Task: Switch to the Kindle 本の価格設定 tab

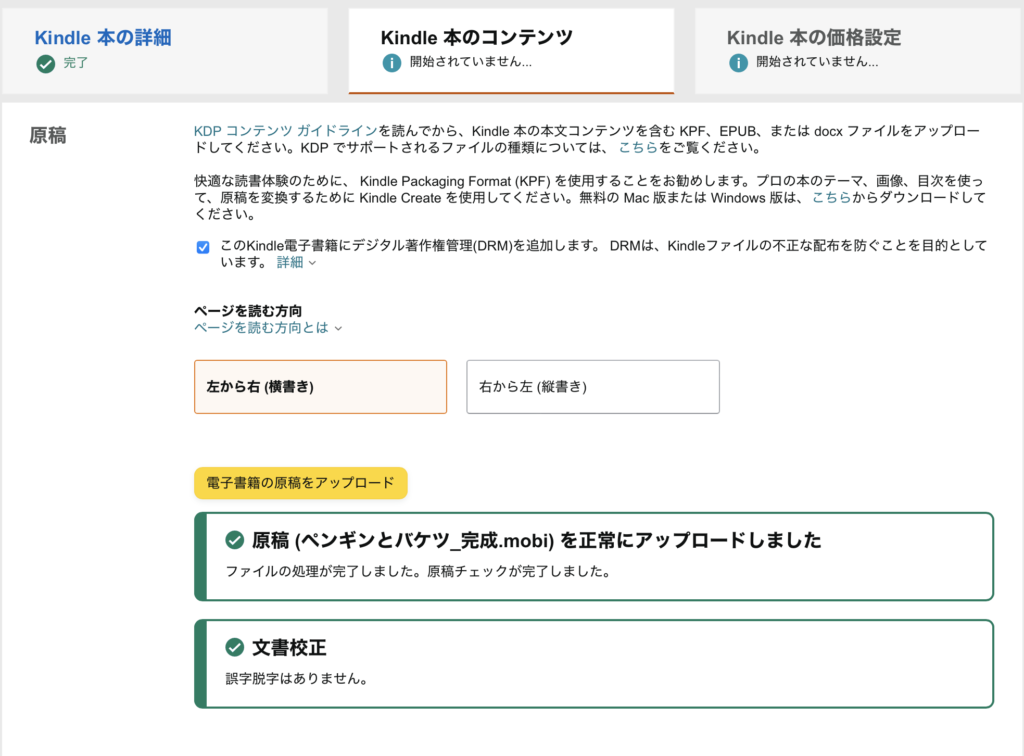Action: click(x=813, y=38)
